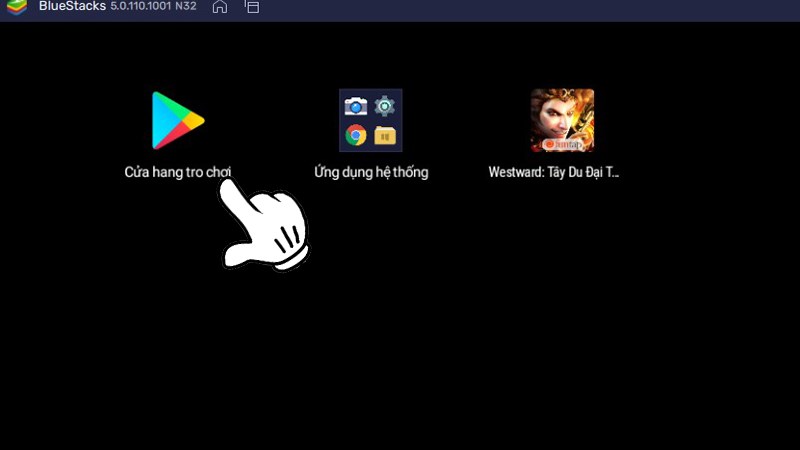The width and height of the screenshot is (800, 450).
Task: Click 'Westward: Tây Du Đại T...' label
Action: (x=554, y=172)
